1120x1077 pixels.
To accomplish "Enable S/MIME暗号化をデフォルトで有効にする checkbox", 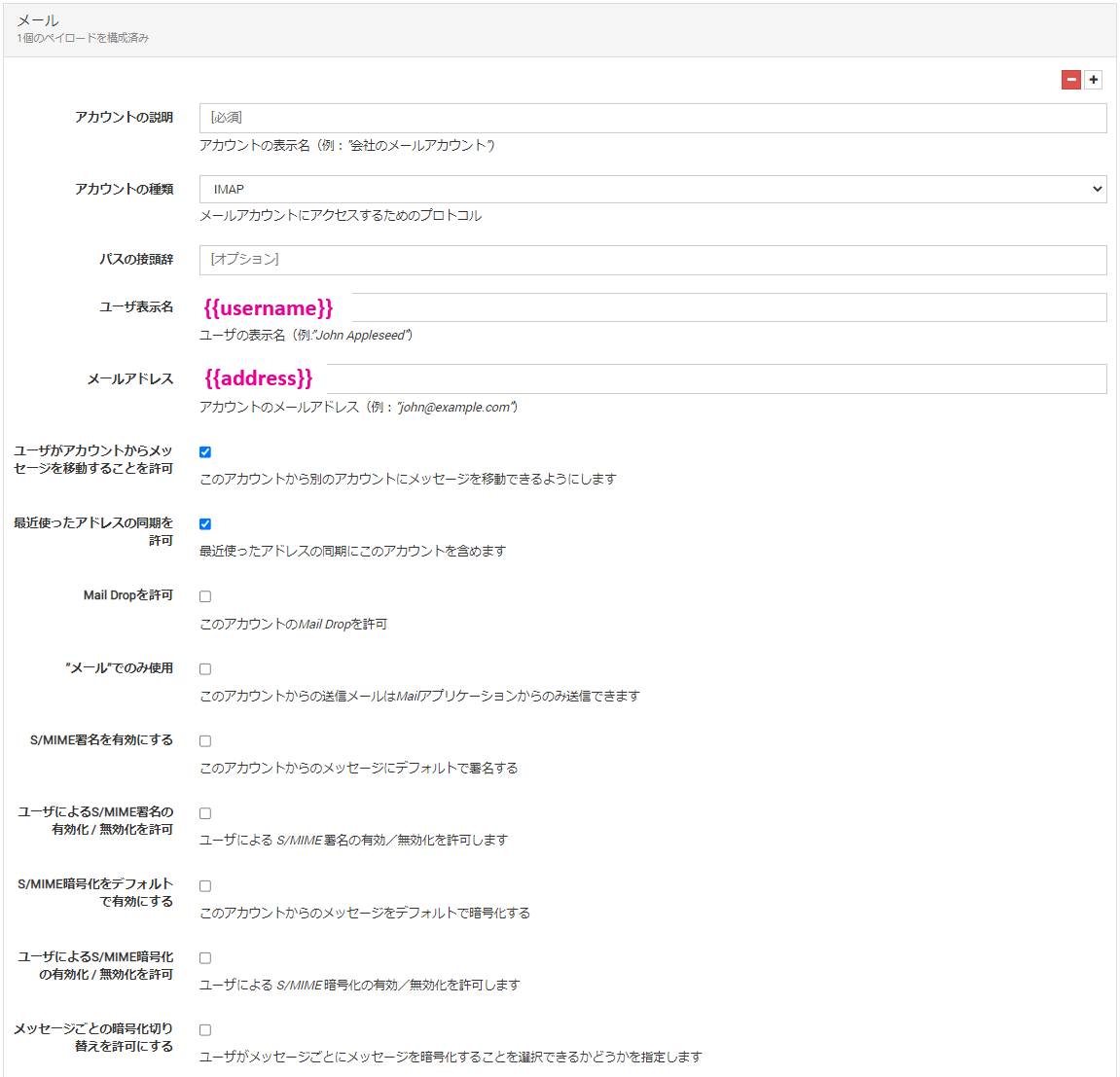I will [205, 886].
